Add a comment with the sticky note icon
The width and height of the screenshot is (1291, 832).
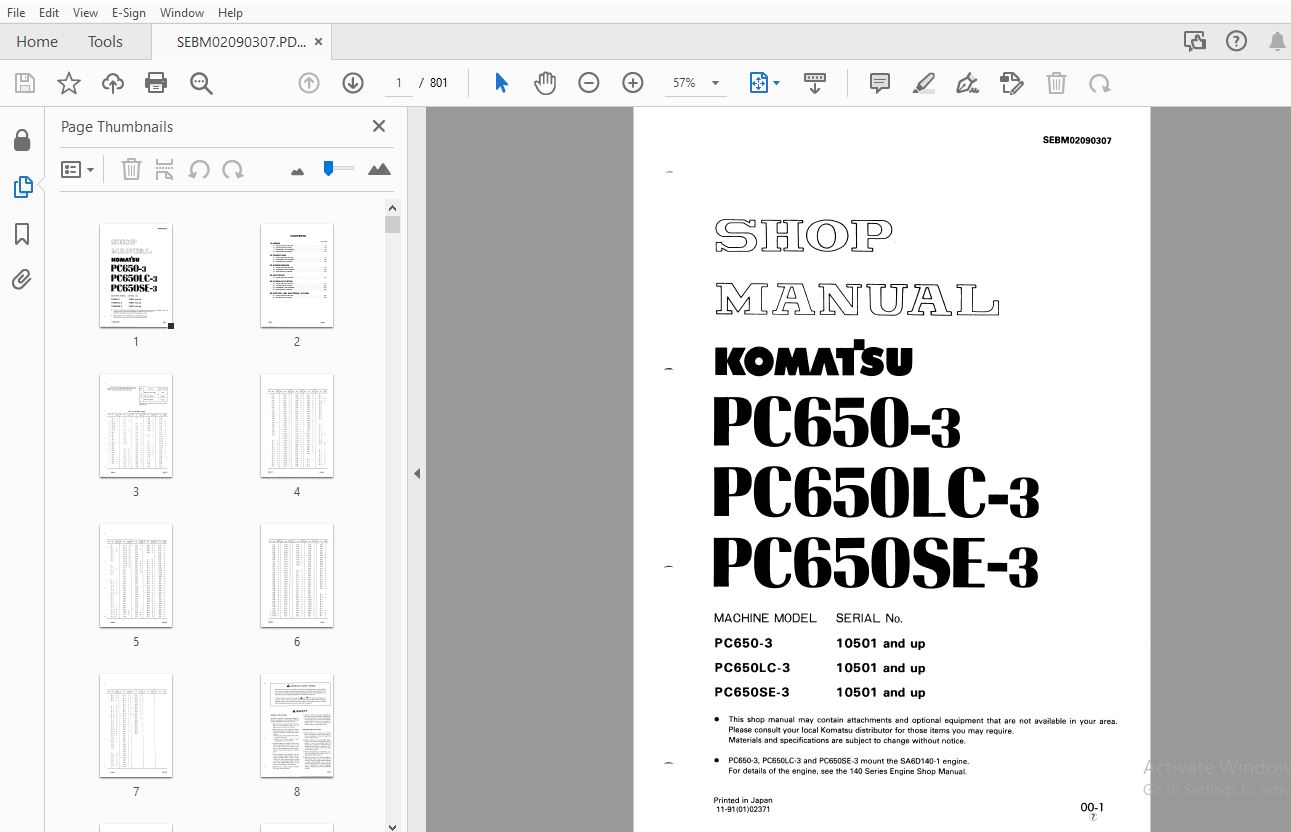880,83
